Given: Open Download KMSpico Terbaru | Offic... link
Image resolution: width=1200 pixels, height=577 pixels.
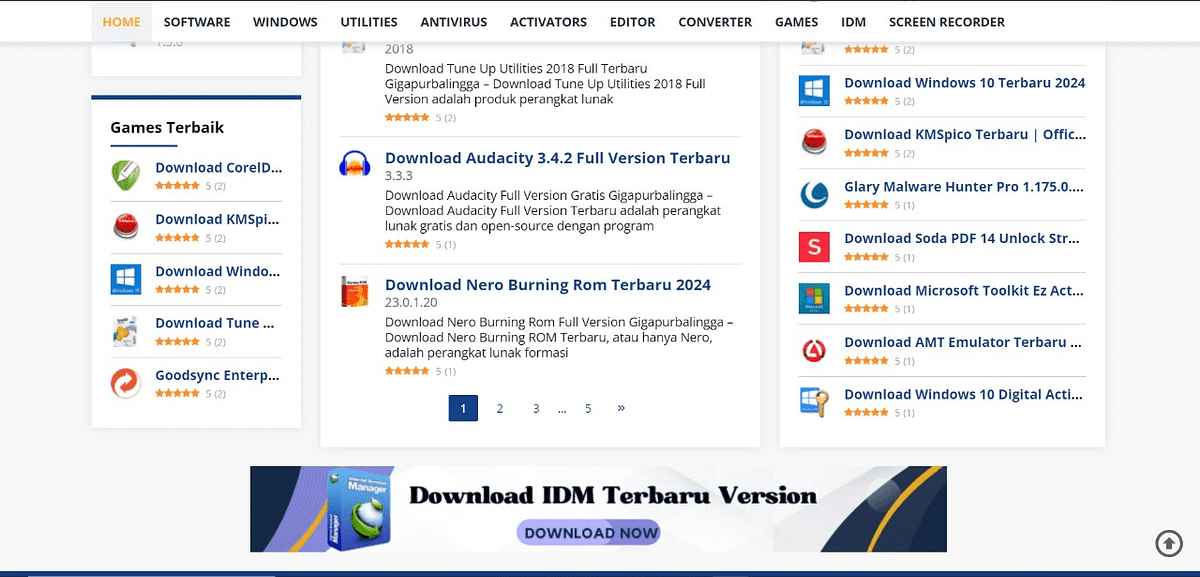Looking at the screenshot, I should (965, 134).
